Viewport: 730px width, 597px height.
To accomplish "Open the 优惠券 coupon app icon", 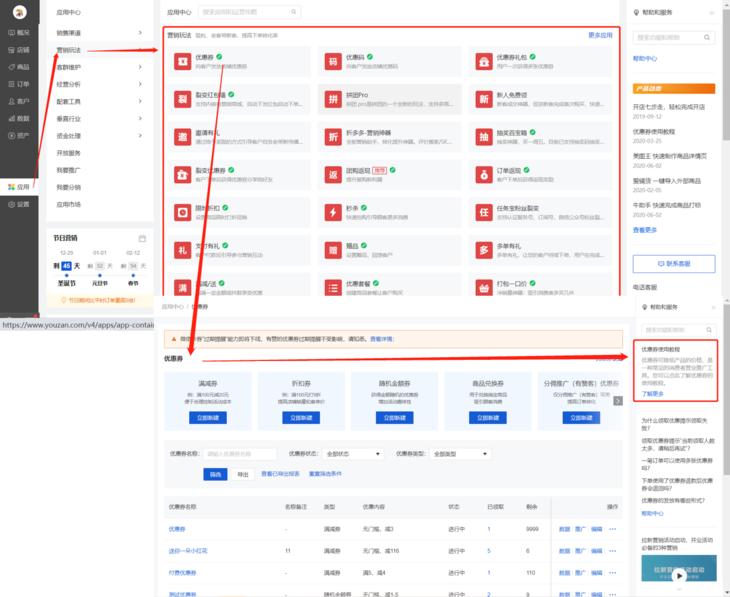I will tap(182, 61).
